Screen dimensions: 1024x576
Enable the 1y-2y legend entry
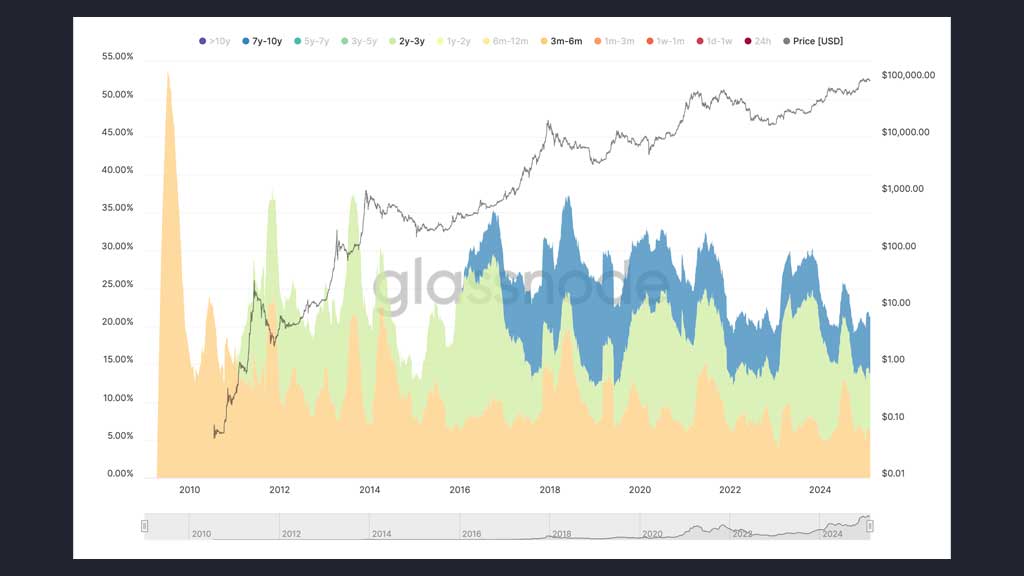pyautogui.click(x=453, y=41)
